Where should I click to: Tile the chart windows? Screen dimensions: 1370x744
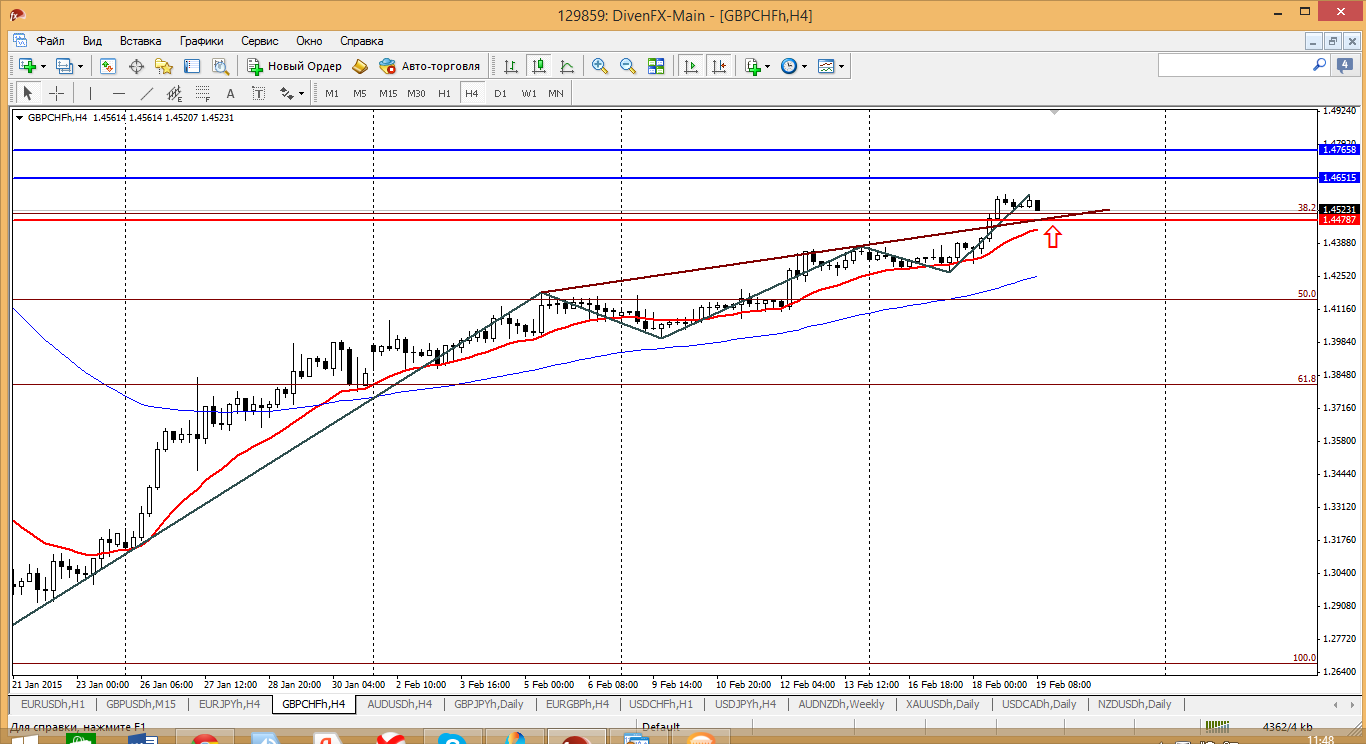click(x=656, y=66)
